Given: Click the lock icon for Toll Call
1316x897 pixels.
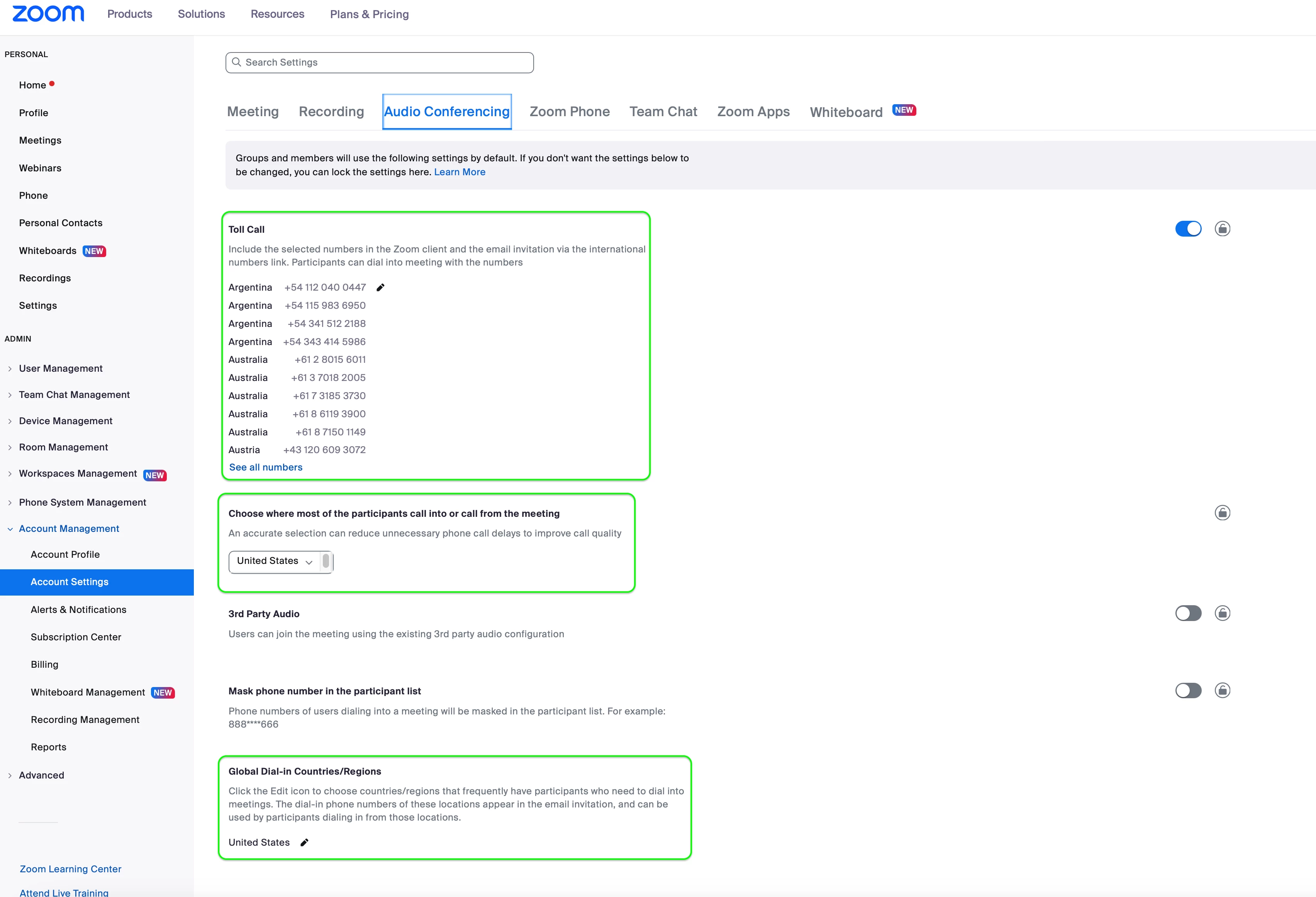Looking at the screenshot, I should [x=1222, y=228].
